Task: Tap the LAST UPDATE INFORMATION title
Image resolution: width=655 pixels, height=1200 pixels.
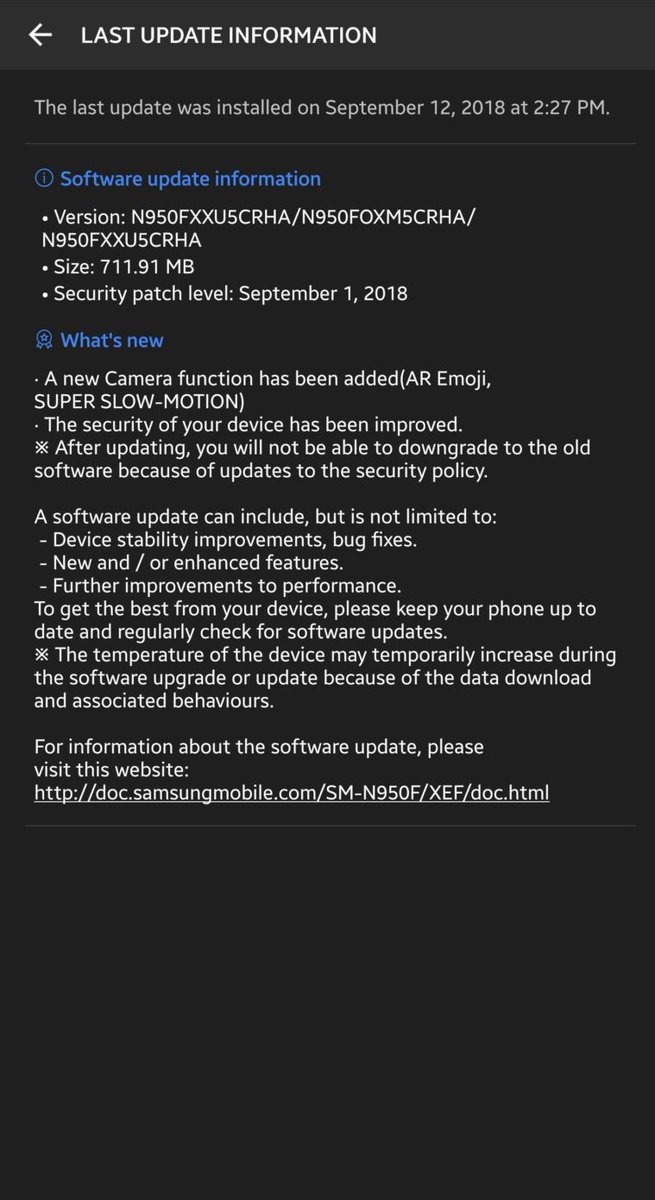Action: click(229, 35)
